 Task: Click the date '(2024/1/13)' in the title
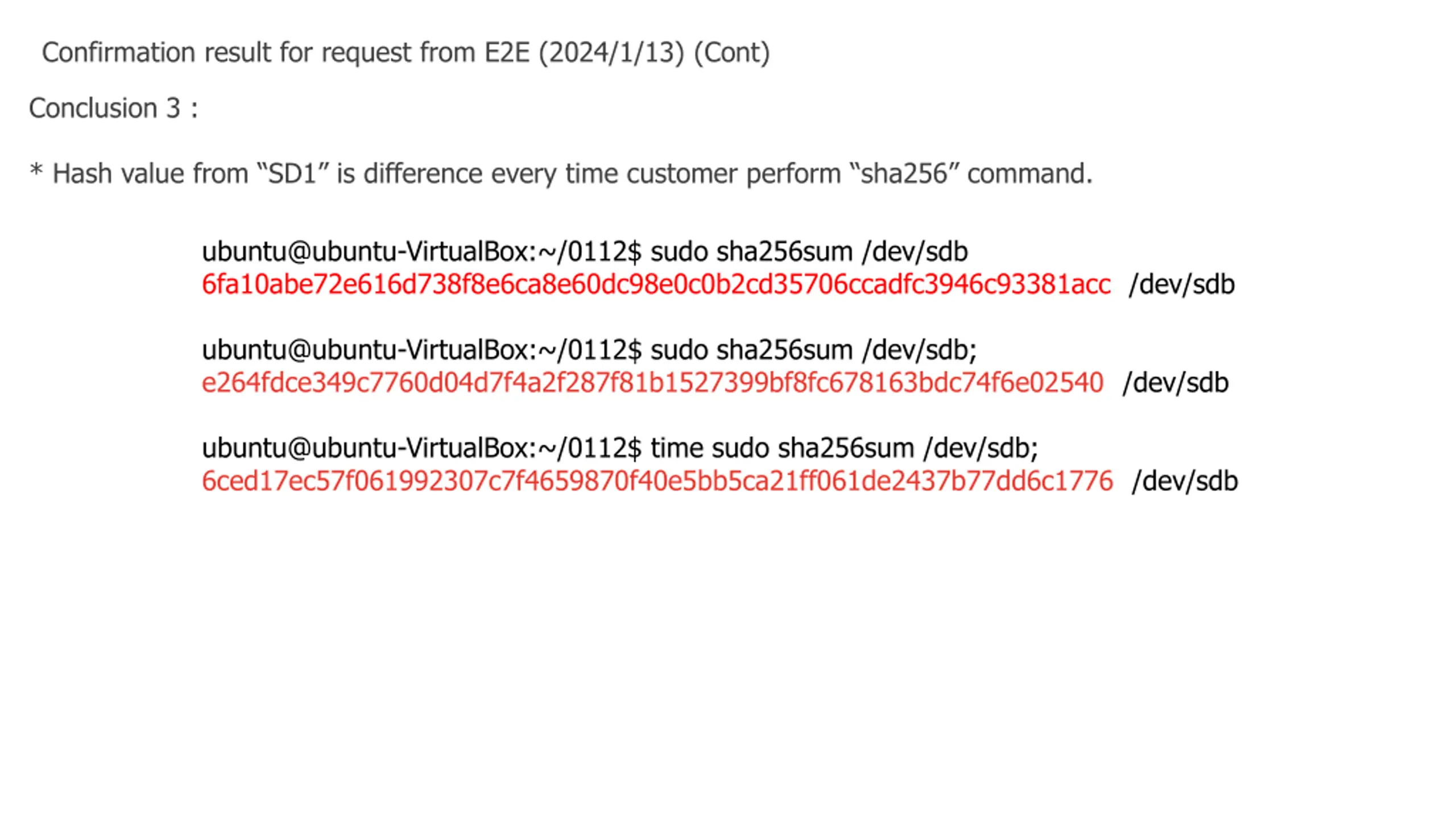point(611,53)
